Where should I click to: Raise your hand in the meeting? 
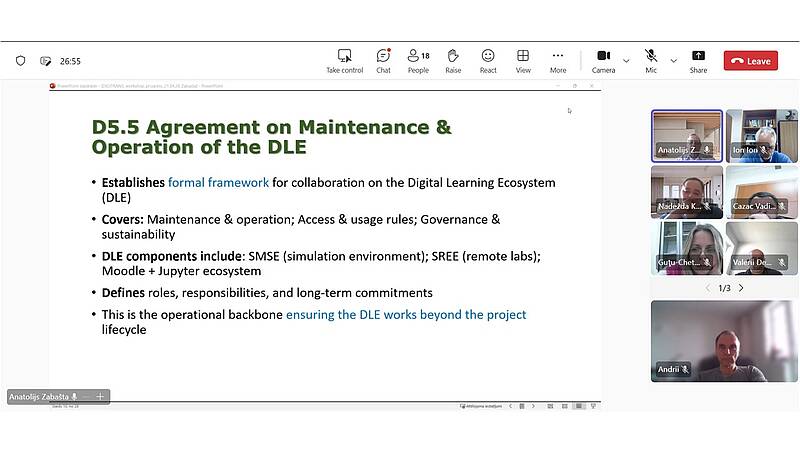coord(453,56)
